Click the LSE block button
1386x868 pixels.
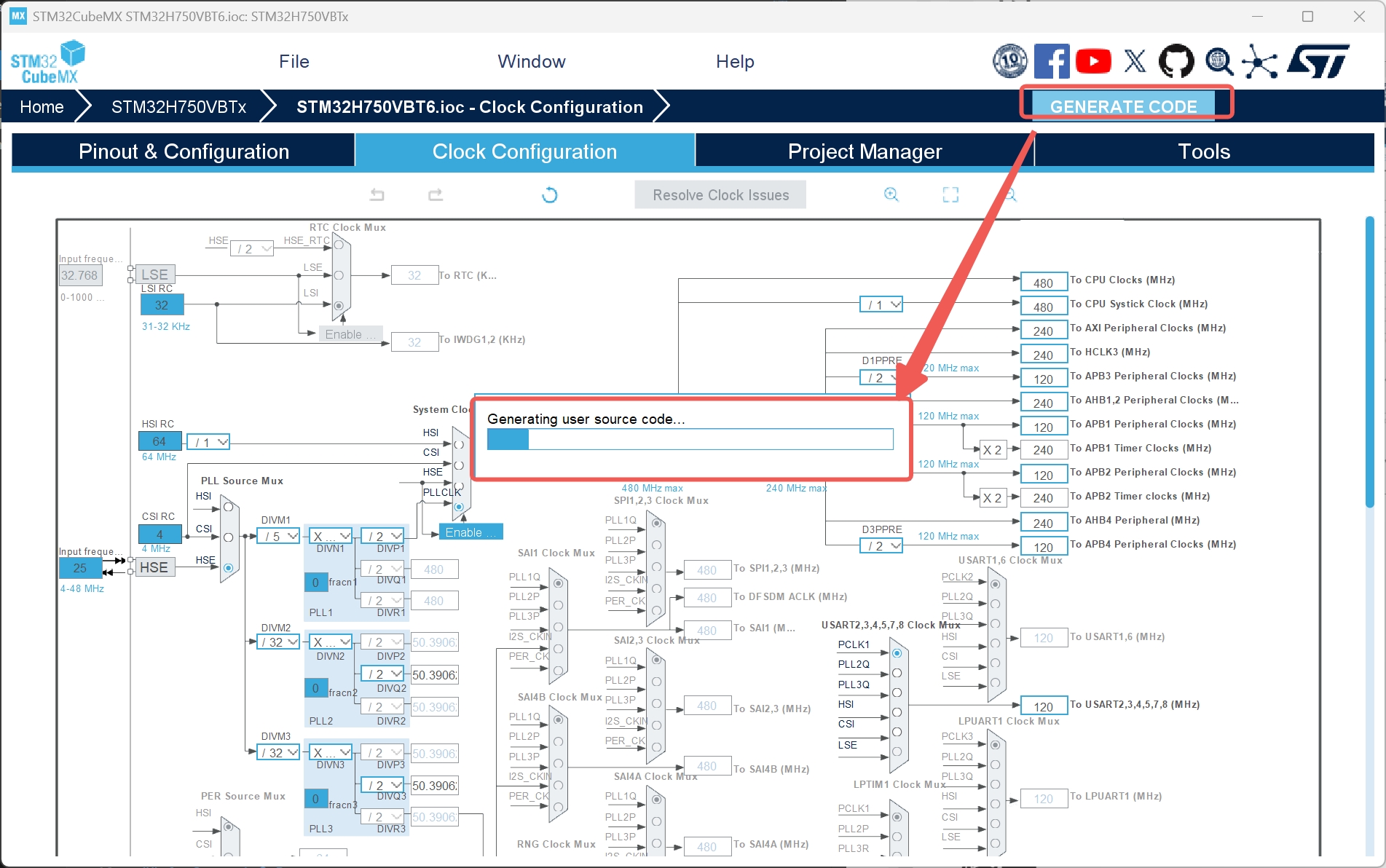(154, 275)
